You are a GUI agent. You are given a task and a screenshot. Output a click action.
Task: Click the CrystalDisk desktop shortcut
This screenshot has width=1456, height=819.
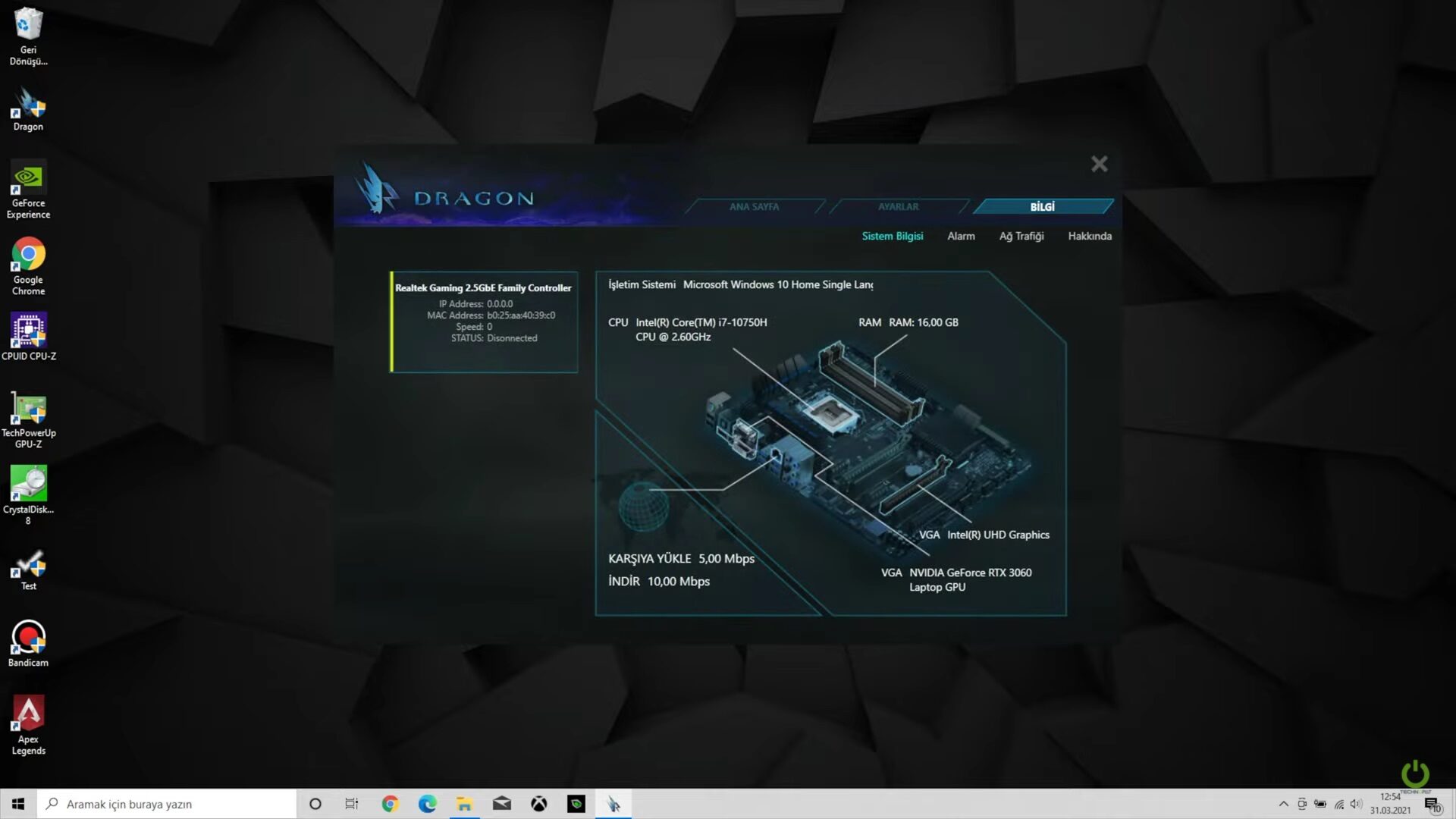click(x=28, y=493)
